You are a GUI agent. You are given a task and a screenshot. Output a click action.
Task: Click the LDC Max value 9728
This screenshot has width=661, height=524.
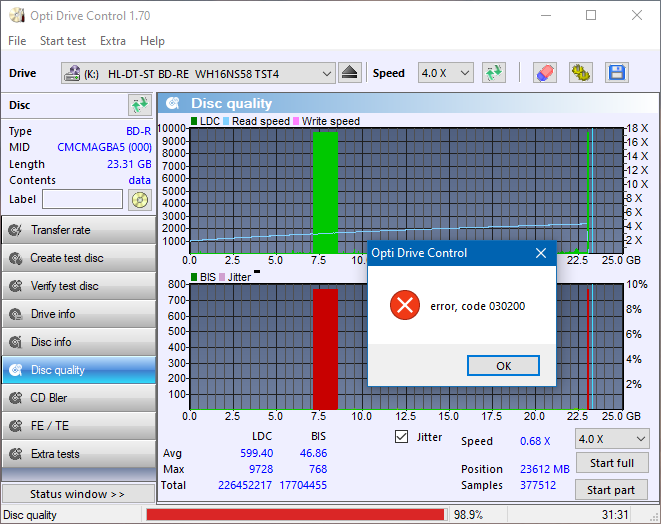click(261, 469)
